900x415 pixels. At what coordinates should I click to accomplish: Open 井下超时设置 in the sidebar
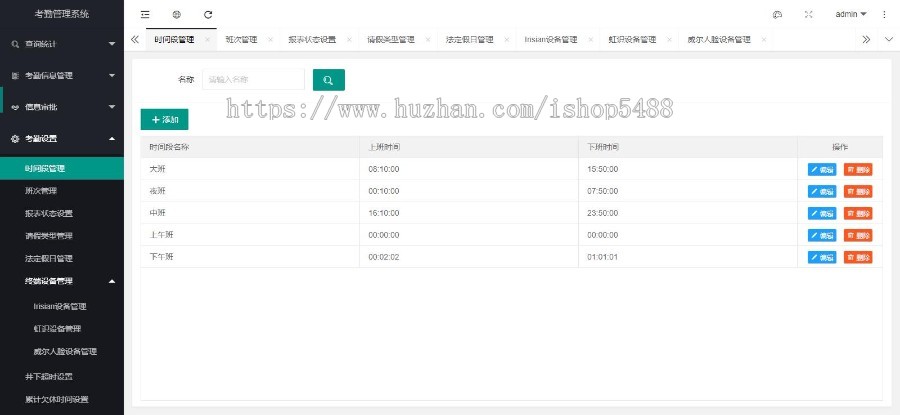pyautogui.click(x=62, y=377)
